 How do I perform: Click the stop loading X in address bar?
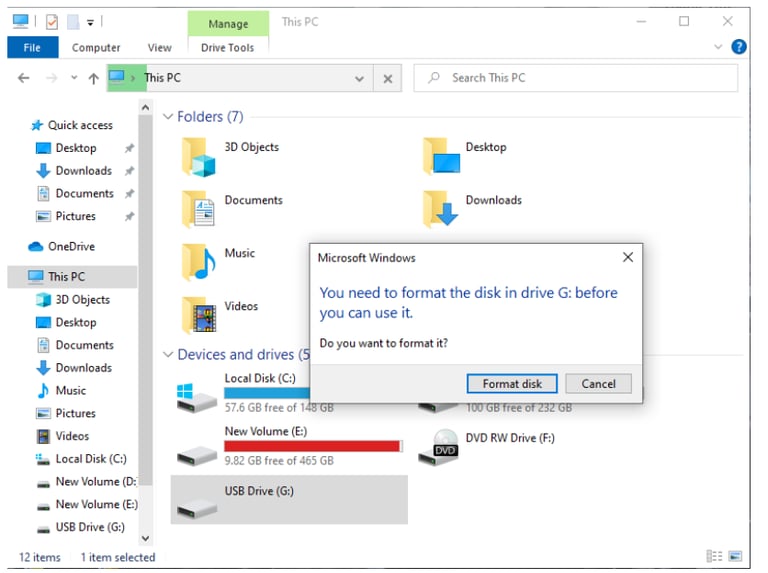point(387,78)
